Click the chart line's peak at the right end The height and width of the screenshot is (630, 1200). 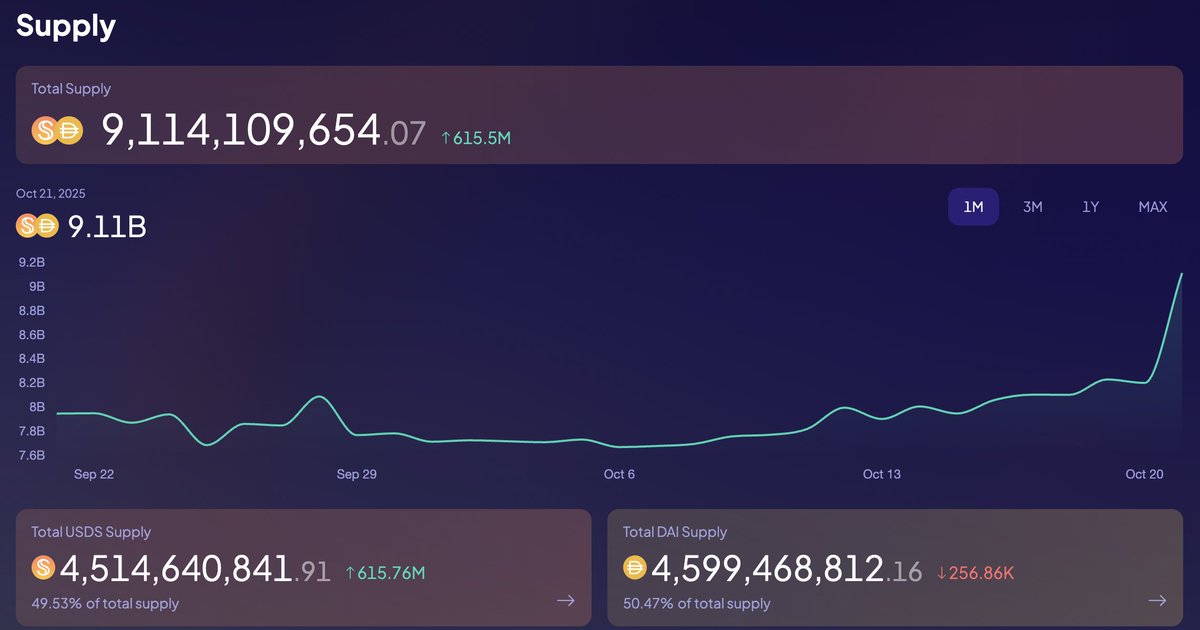[1181, 274]
